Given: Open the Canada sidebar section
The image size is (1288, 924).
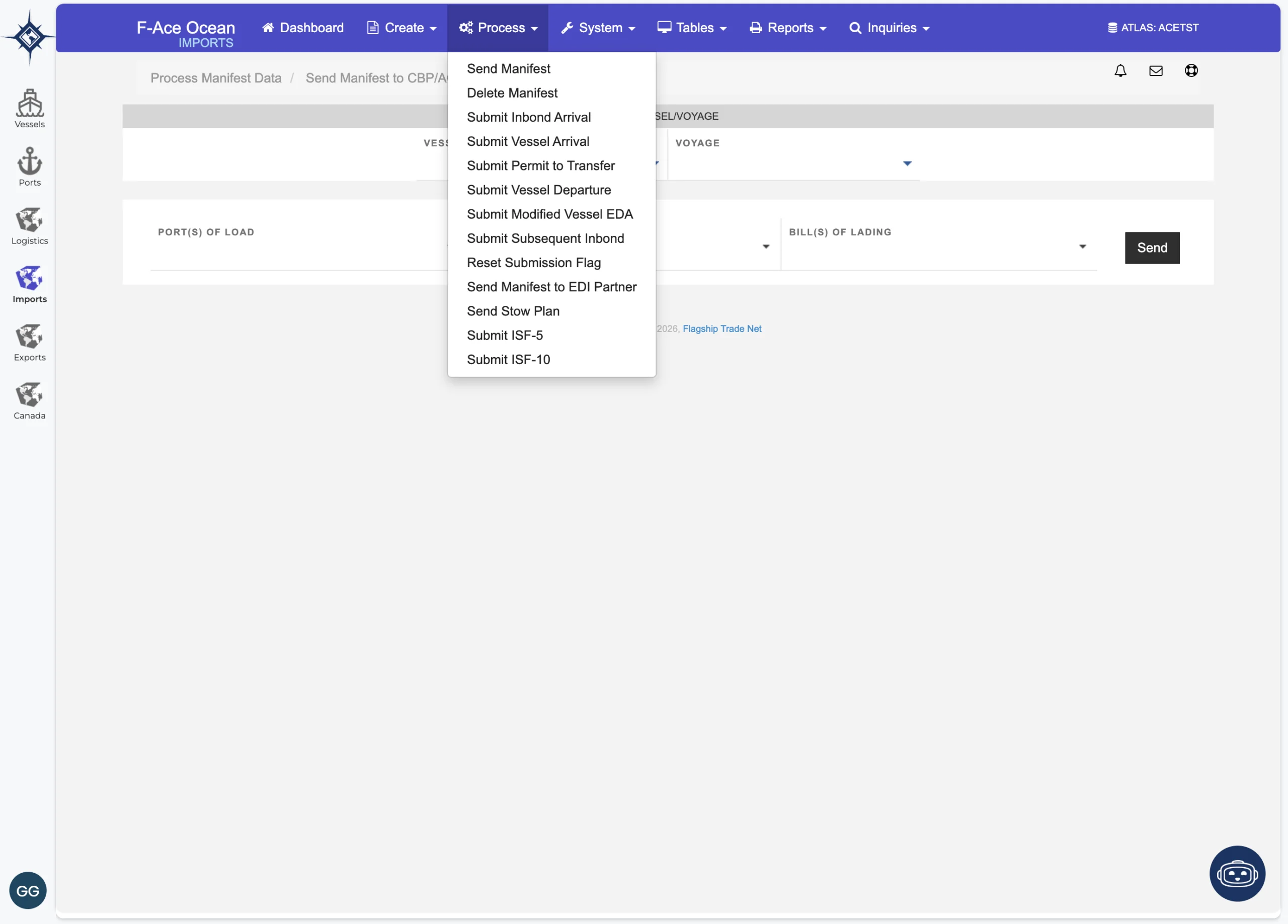Looking at the screenshot, I should [30, 400].
